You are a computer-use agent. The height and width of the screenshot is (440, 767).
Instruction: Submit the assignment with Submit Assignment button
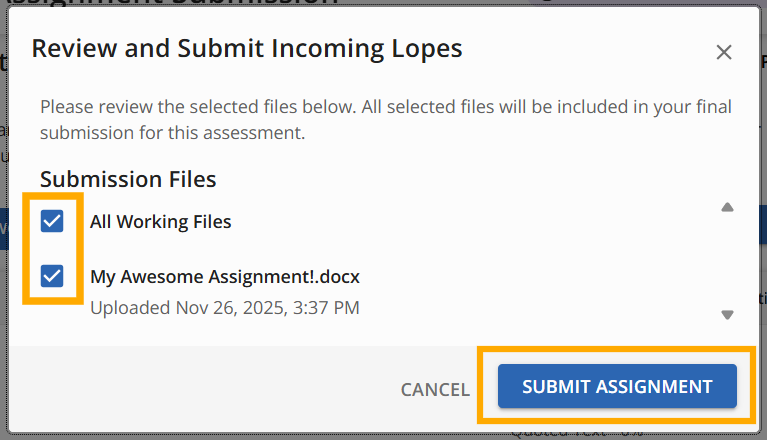[616, 386]
